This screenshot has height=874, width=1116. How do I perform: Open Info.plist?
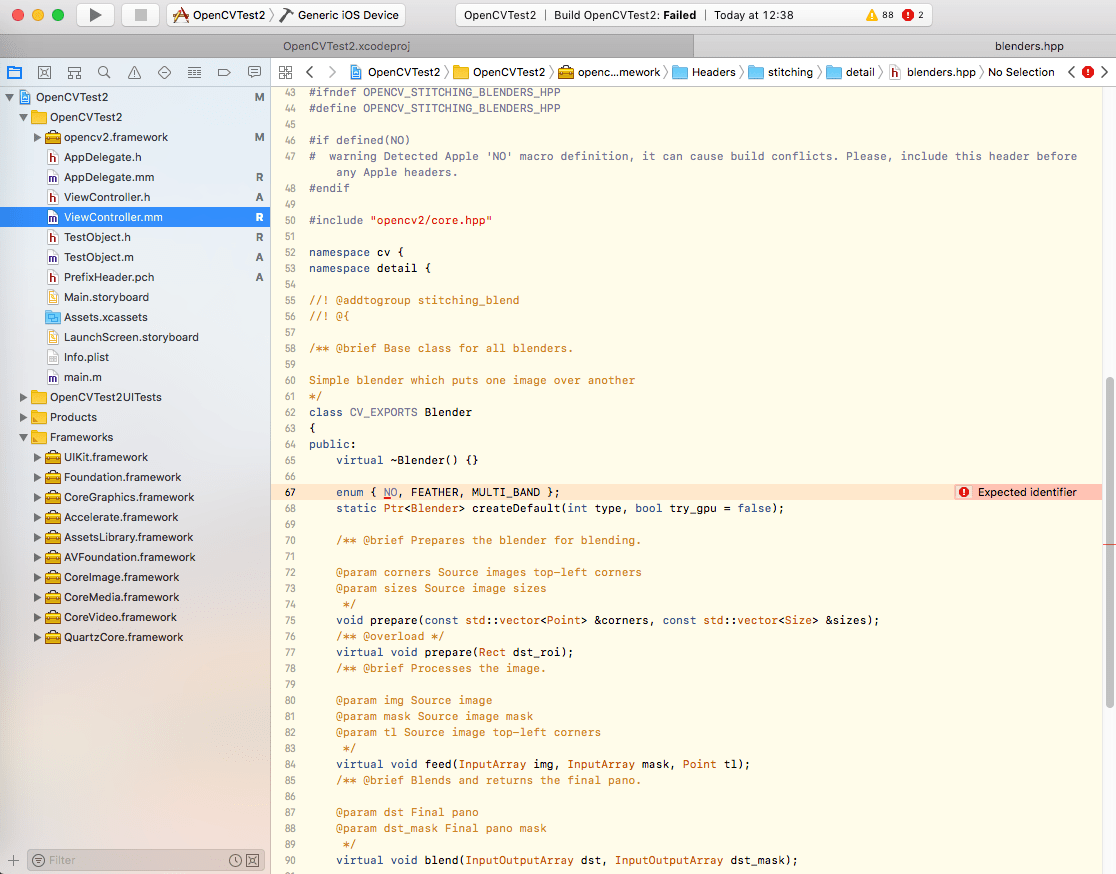[135, 357]
